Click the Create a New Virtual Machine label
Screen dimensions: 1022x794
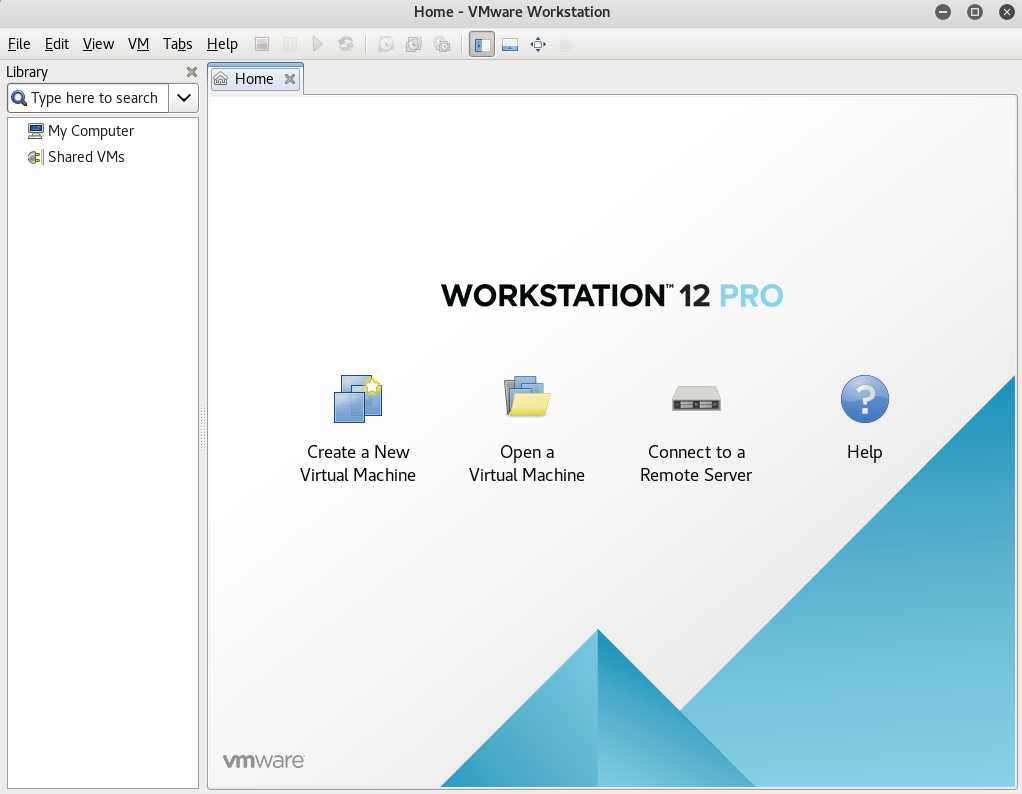pos(358,463)
